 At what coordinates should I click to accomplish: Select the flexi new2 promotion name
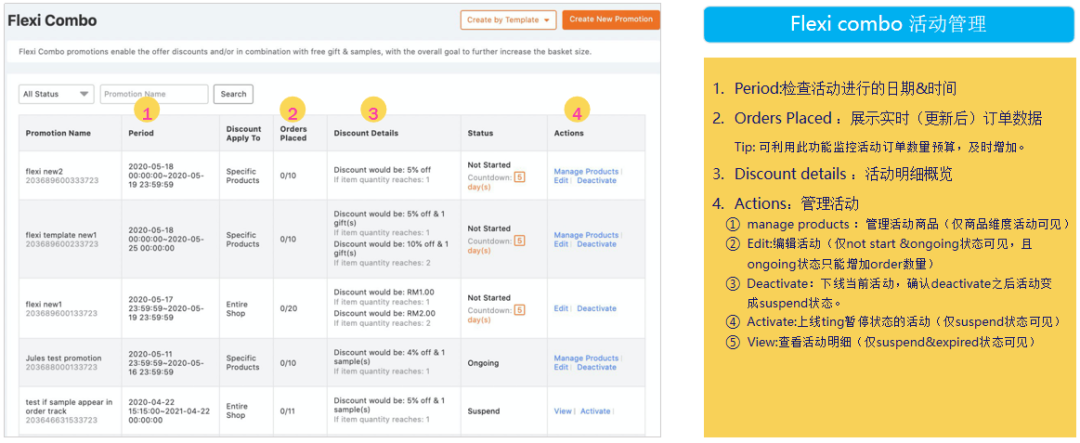click(x=43, y=172)
